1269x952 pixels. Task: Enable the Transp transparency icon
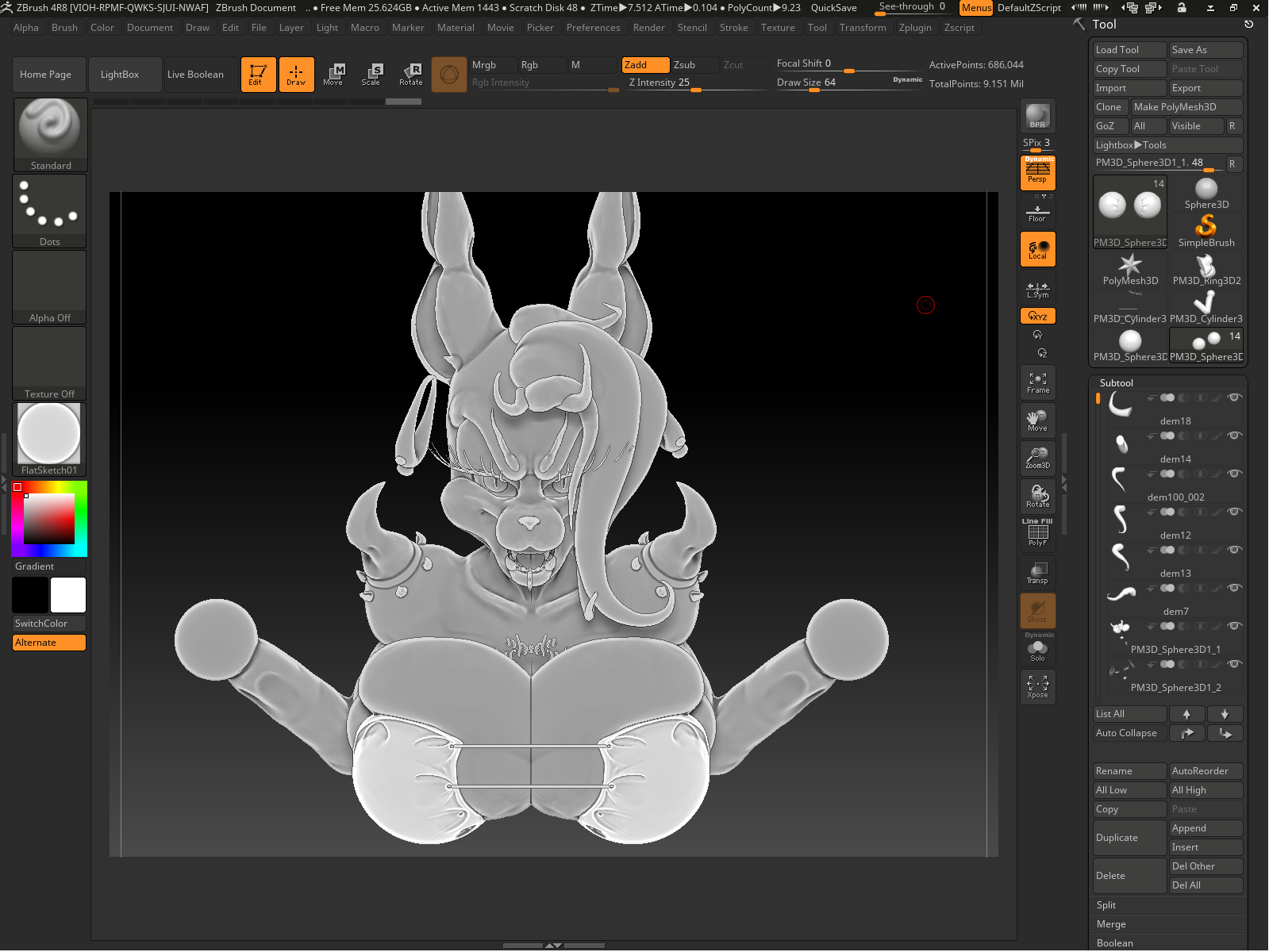pos(1037,573)
